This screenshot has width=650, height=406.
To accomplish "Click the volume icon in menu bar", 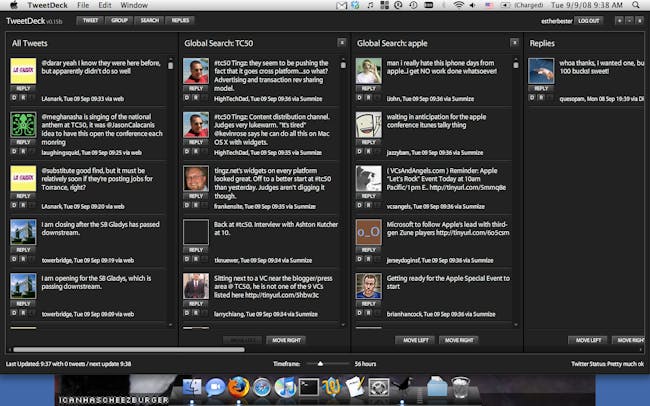I will click(473, 5).
